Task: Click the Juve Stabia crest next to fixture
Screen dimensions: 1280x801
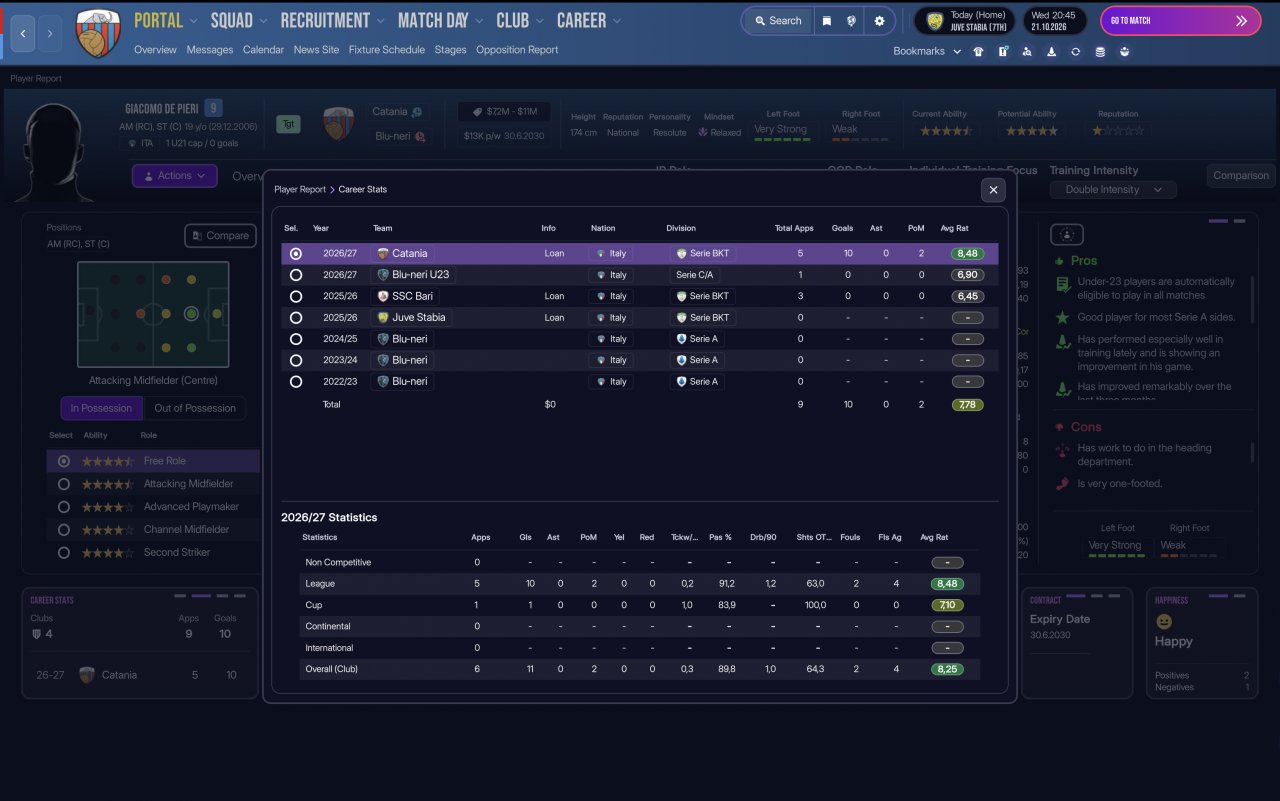Action: coord(935,21)
